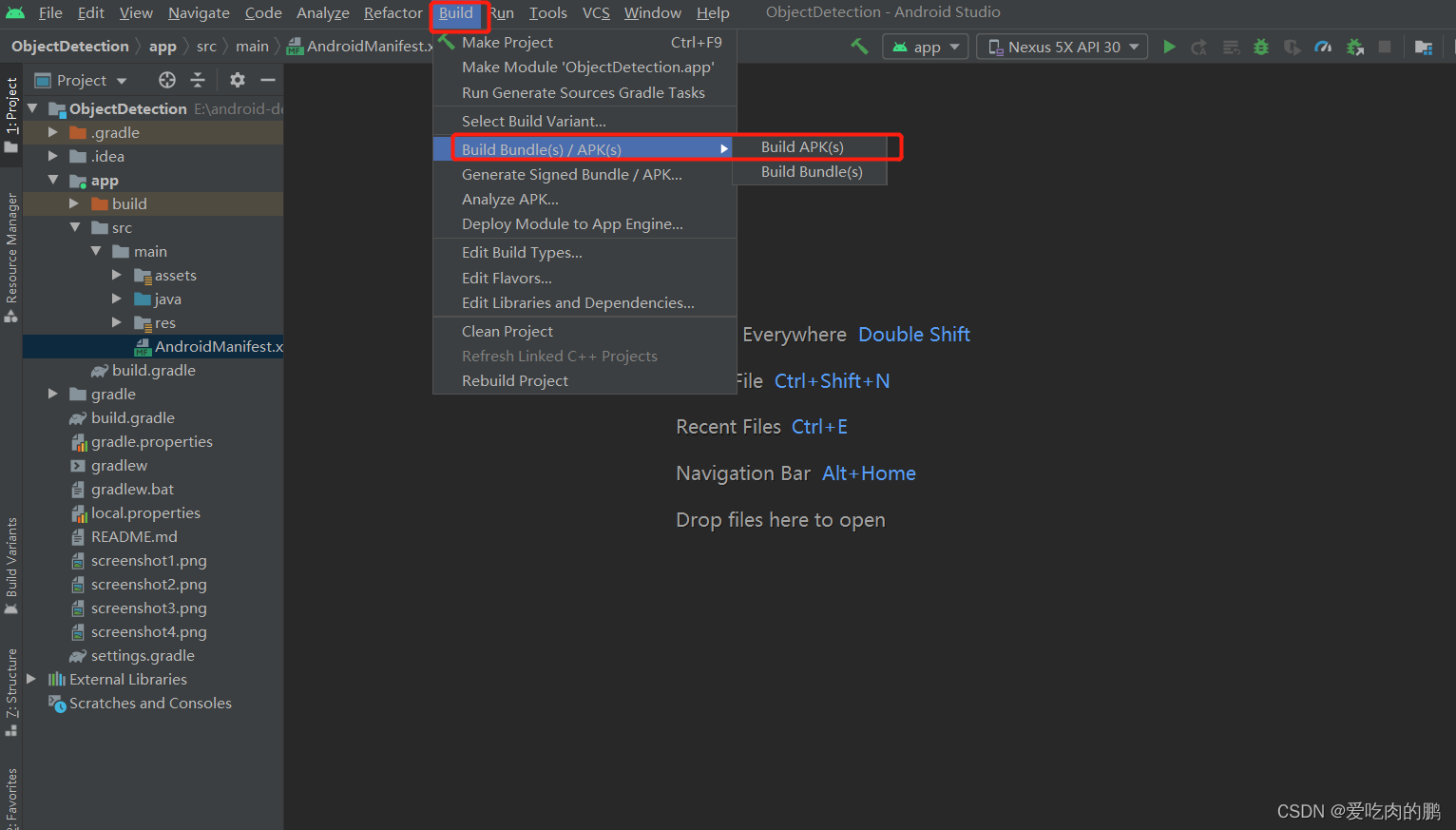Open the Tools menu
The height and width of the screenshot is (830, 1456).
click(547, 12)
